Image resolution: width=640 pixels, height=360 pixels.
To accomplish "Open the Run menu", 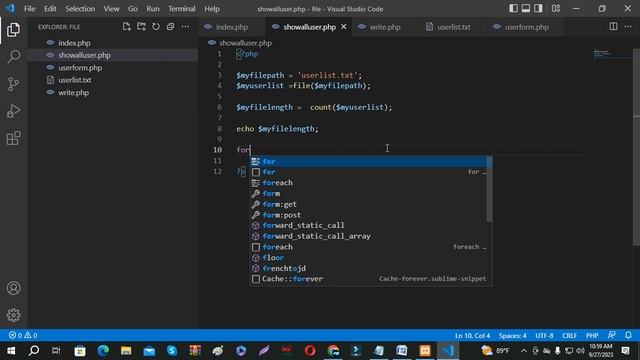I will 153,9.
